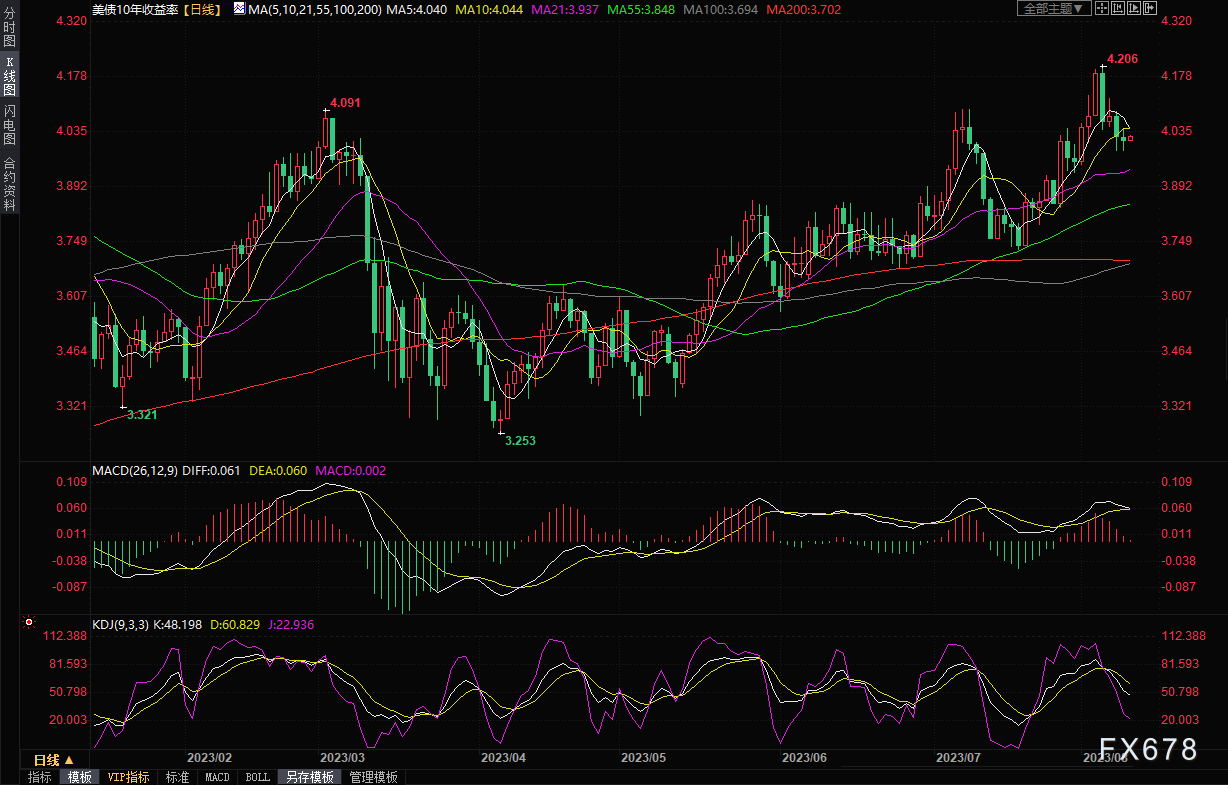Viewport: 1228px width, 785px height.
Task: Expand the 日线 period selector
Action: pos(54,760)
